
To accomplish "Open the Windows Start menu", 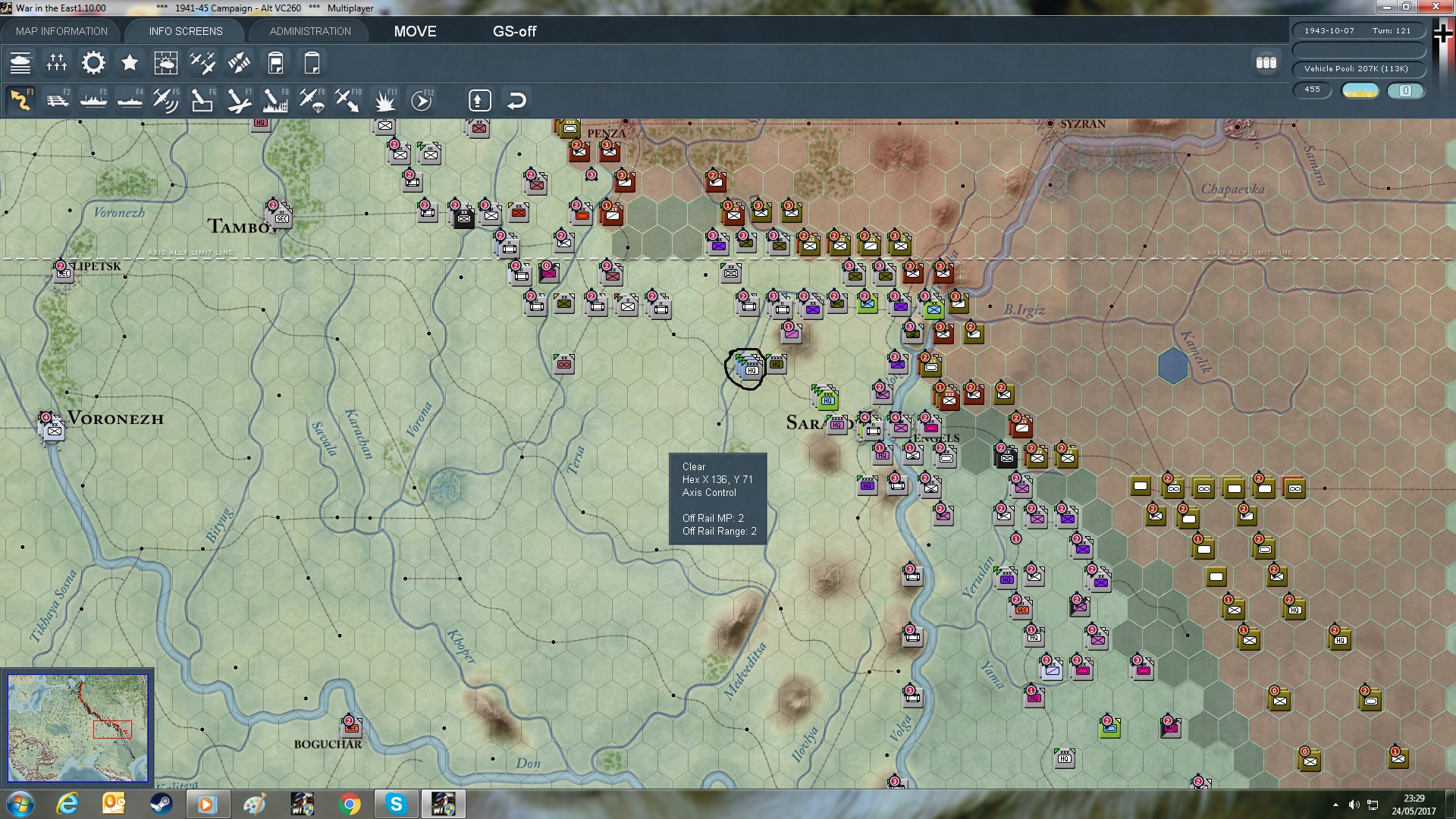I will pyautogui.click(x=20, y=804).
